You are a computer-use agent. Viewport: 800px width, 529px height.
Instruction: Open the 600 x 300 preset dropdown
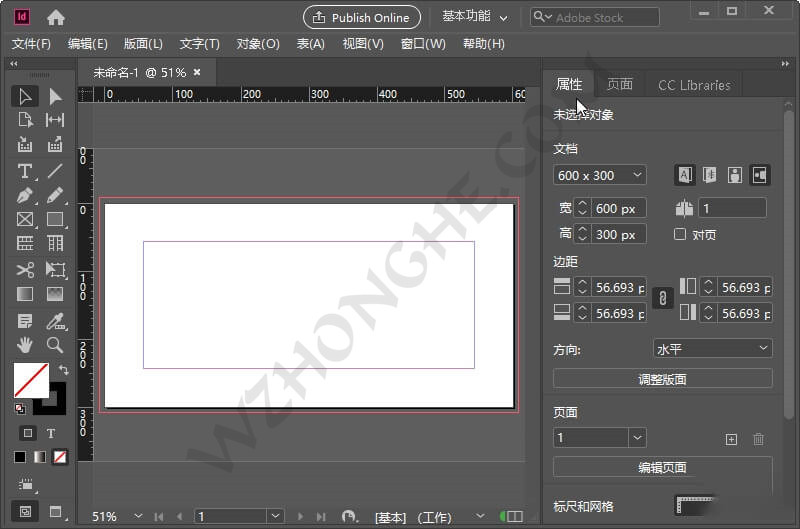(599, 175)
